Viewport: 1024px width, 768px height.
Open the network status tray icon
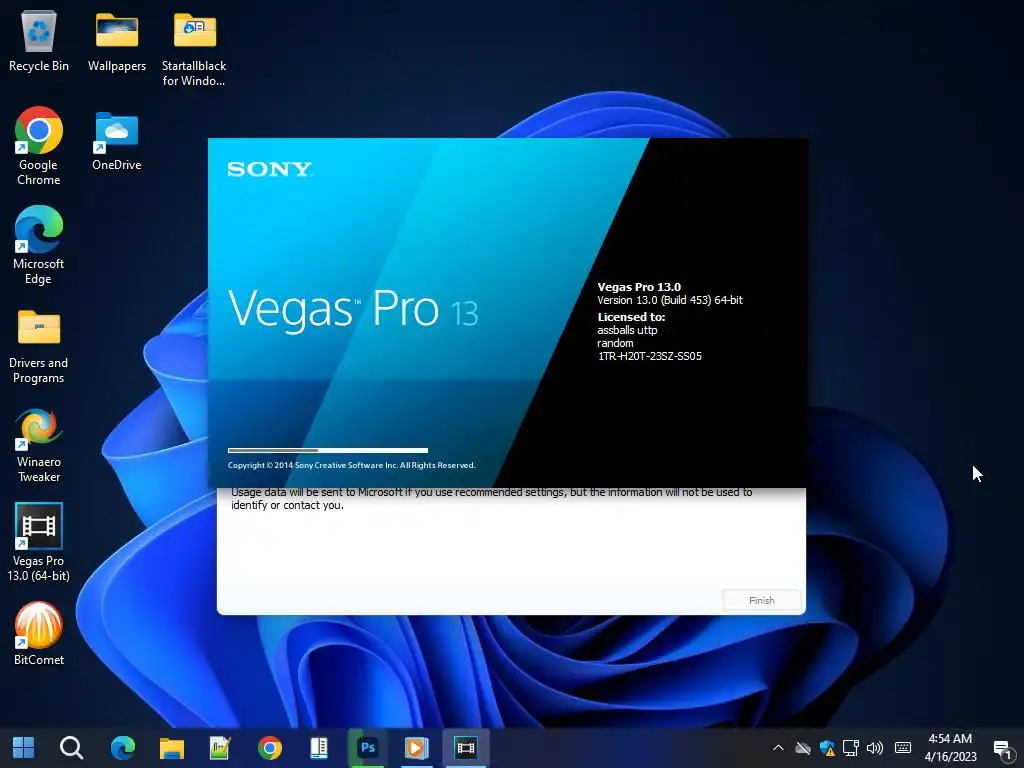850,748
